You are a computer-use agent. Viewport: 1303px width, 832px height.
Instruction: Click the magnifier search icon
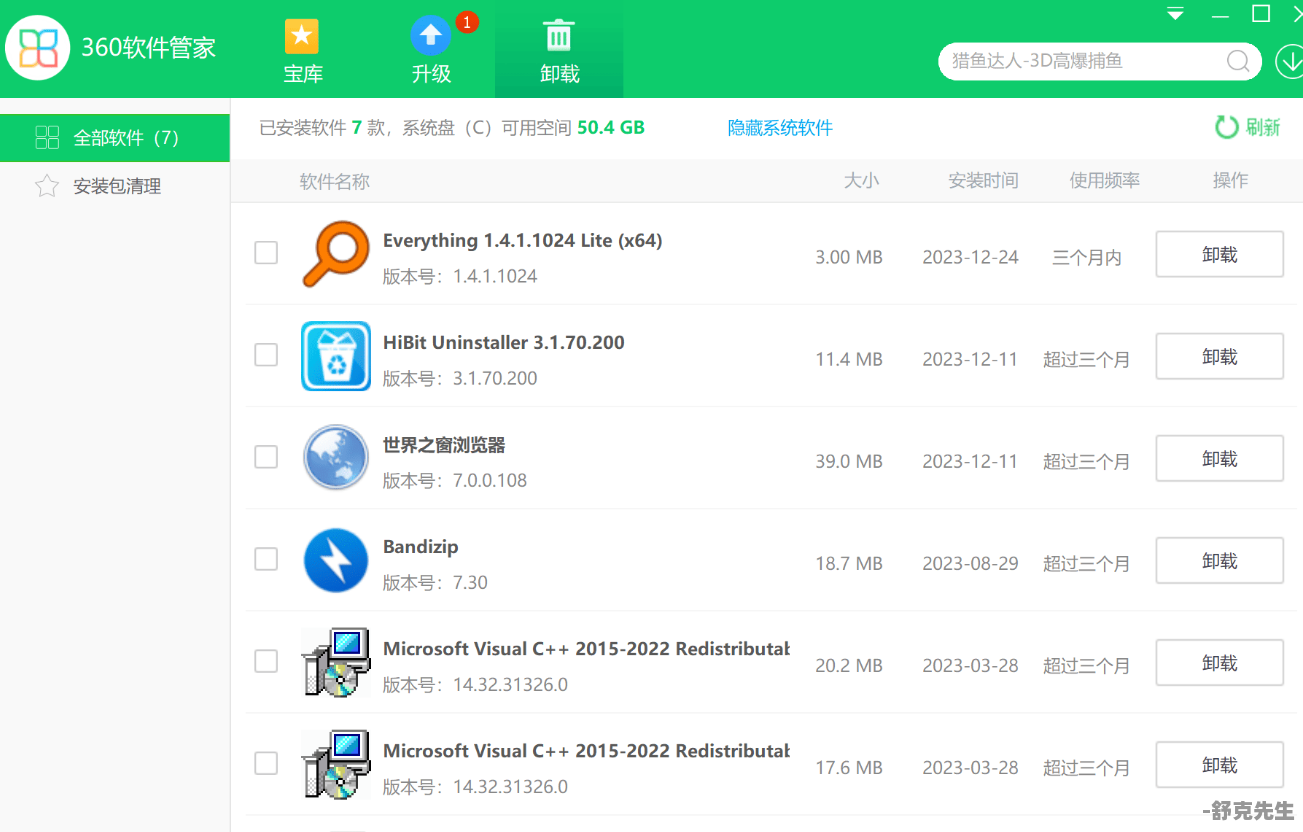coord(1238,61)
